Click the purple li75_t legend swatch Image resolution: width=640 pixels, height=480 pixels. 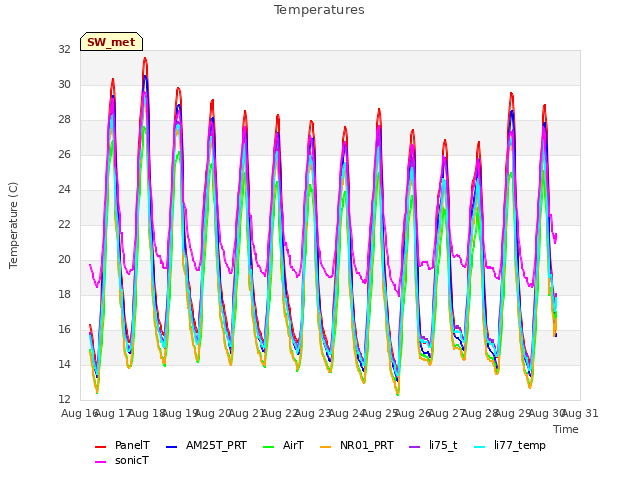(415, 447)
